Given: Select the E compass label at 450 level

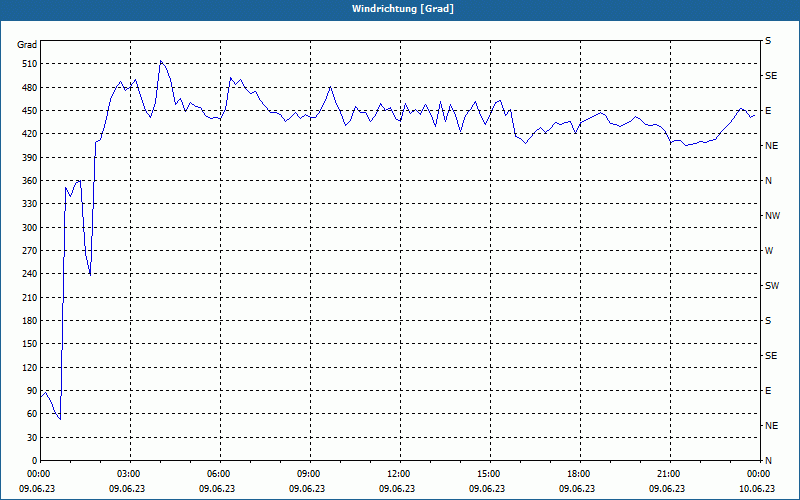Looking at the screenshot, I should point(768,111).
